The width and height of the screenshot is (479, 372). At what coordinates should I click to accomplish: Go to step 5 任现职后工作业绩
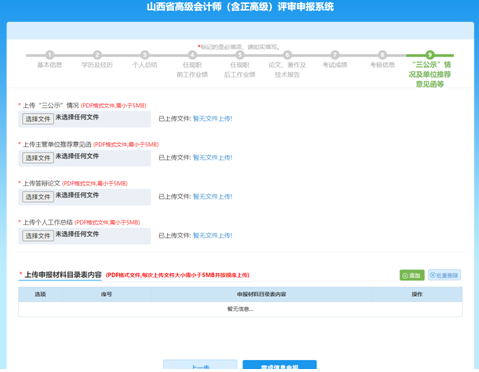pos(240,55)
